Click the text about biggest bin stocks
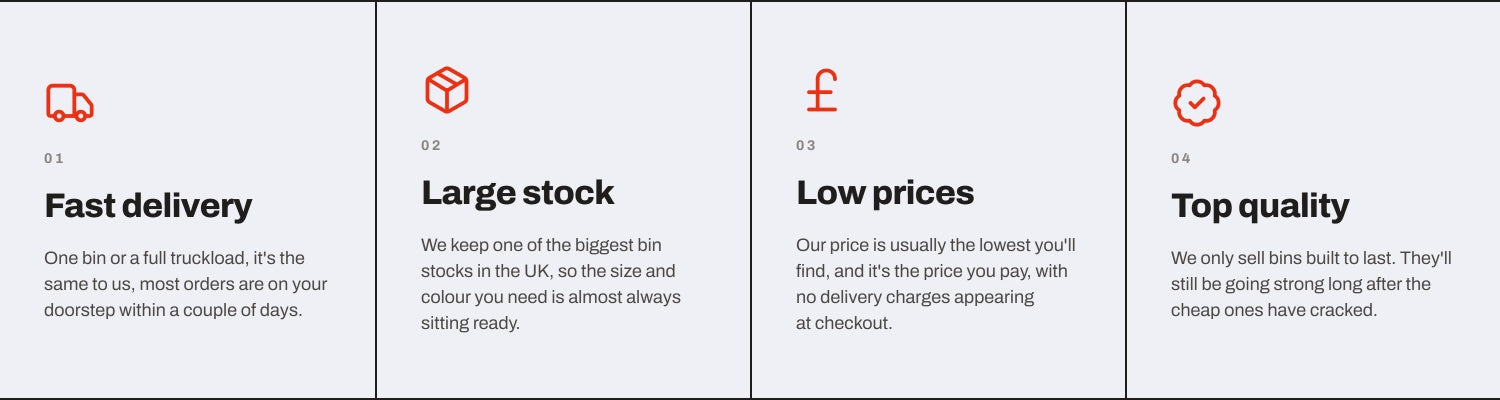Viewport: 1500px width, 400px height. pyautogui.click(x=551, y=284)
